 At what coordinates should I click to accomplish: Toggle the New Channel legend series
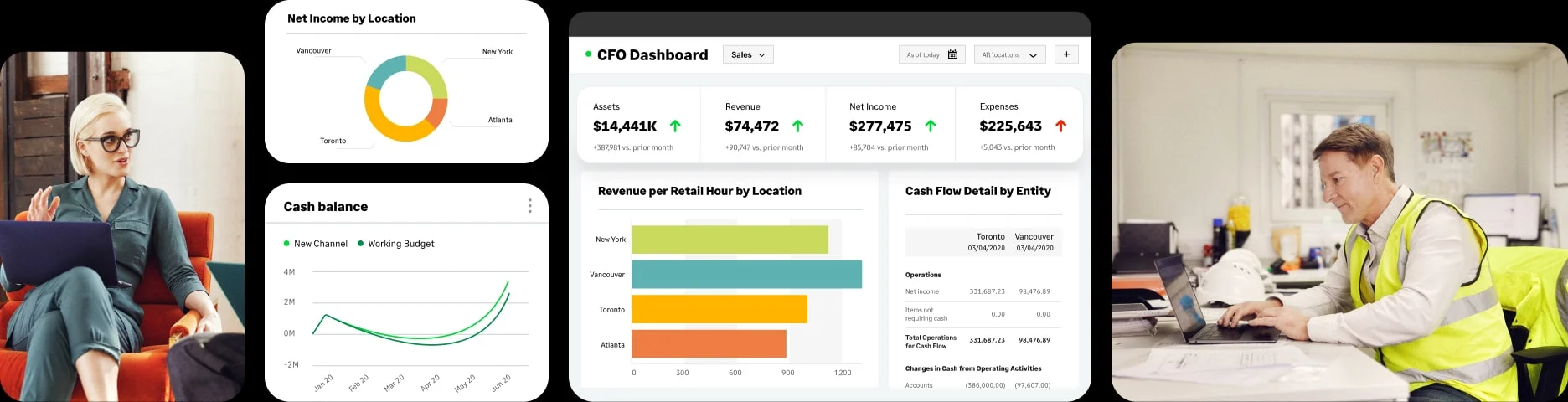[315, 244]
